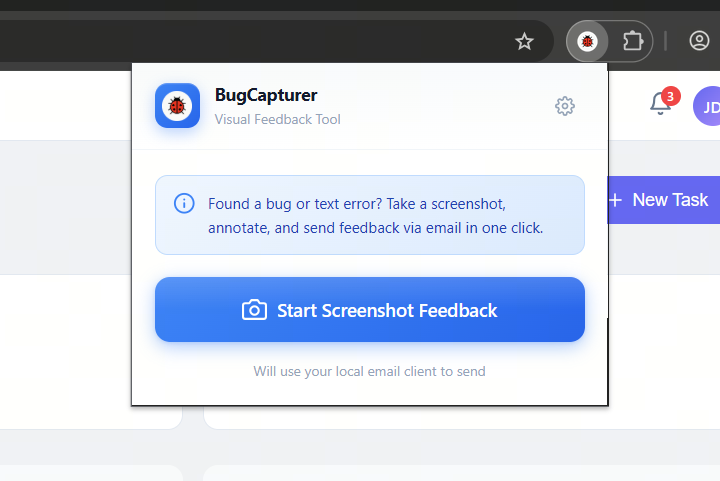
Task: Click the BugCapturer ladybug toolbar extension icon
Action: [587, 41]
